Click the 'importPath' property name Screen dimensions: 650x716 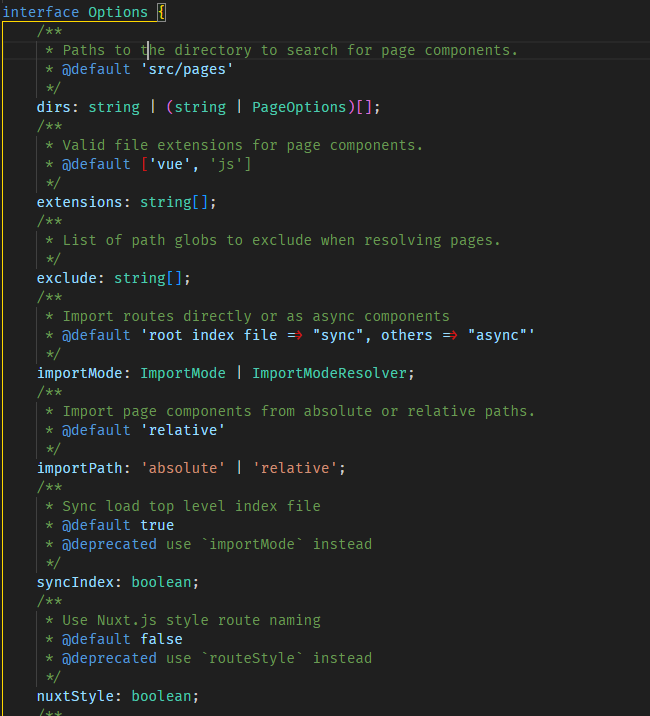[79, 468]
